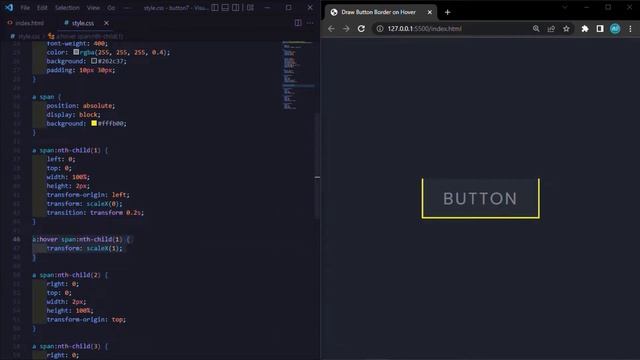Click the zoom magnifier icon in address bar
Image resolution: width=640 pixels, height=360 pixels.
point(536,29)
